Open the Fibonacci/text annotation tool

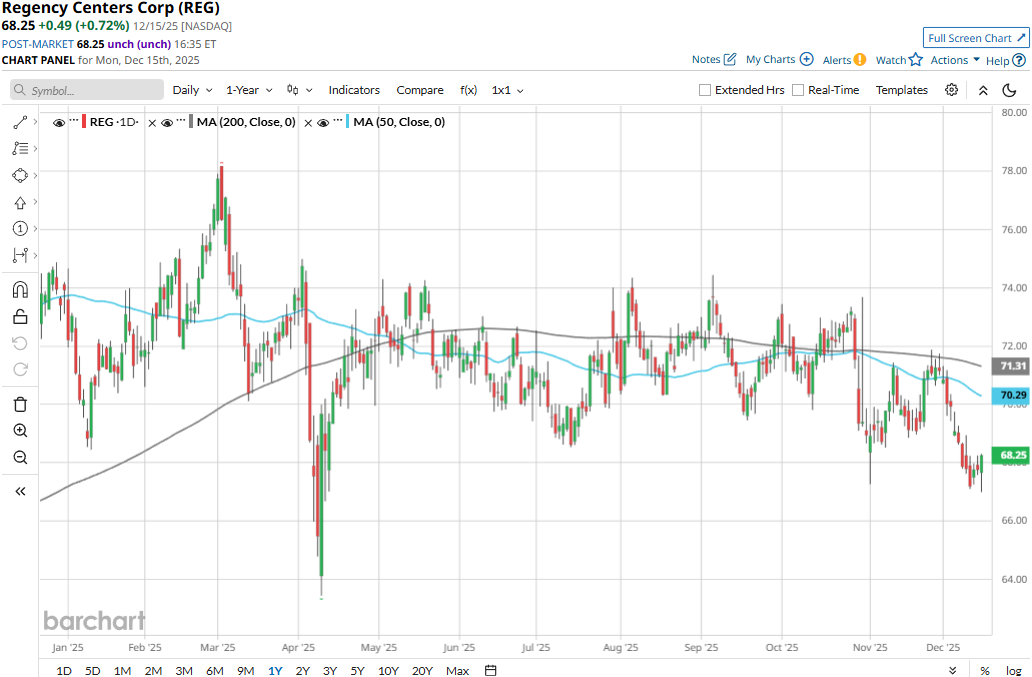coord(20,149)
